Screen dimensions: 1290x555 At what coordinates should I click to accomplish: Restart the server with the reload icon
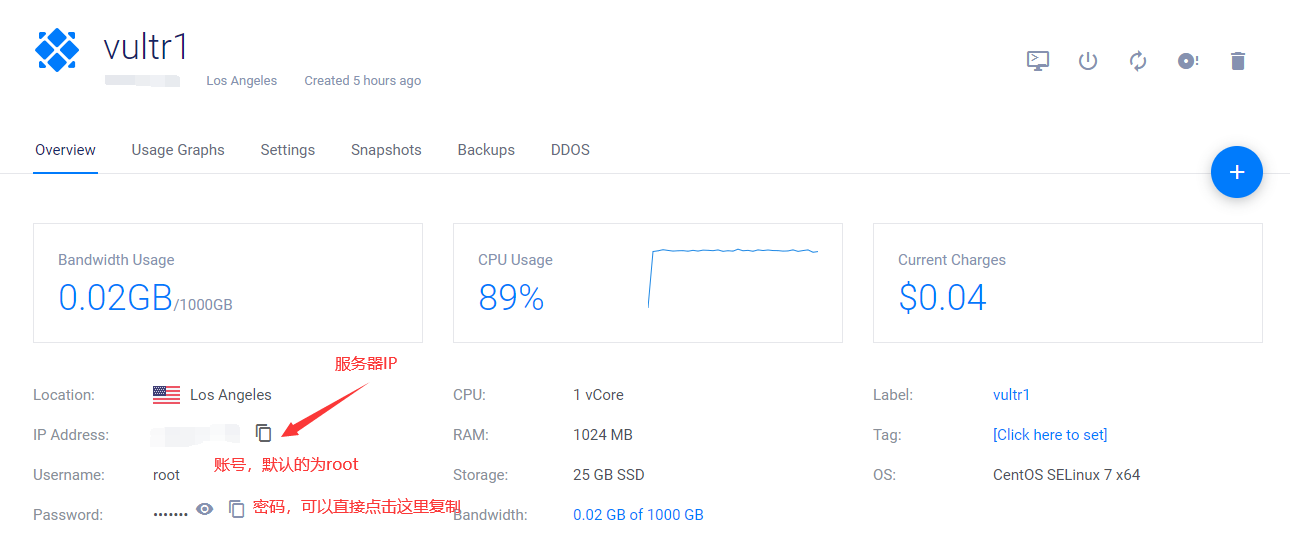1138,61
